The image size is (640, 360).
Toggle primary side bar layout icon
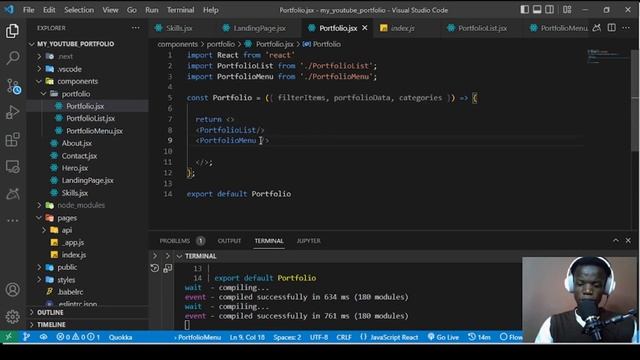(525, 9)
